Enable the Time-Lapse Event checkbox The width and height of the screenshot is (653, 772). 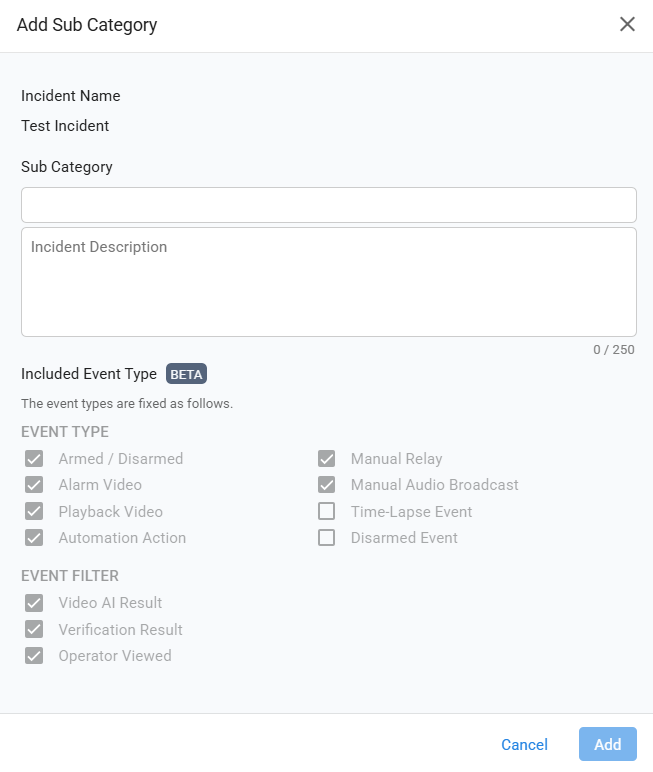pyautogui.click(x=326, y=512)
